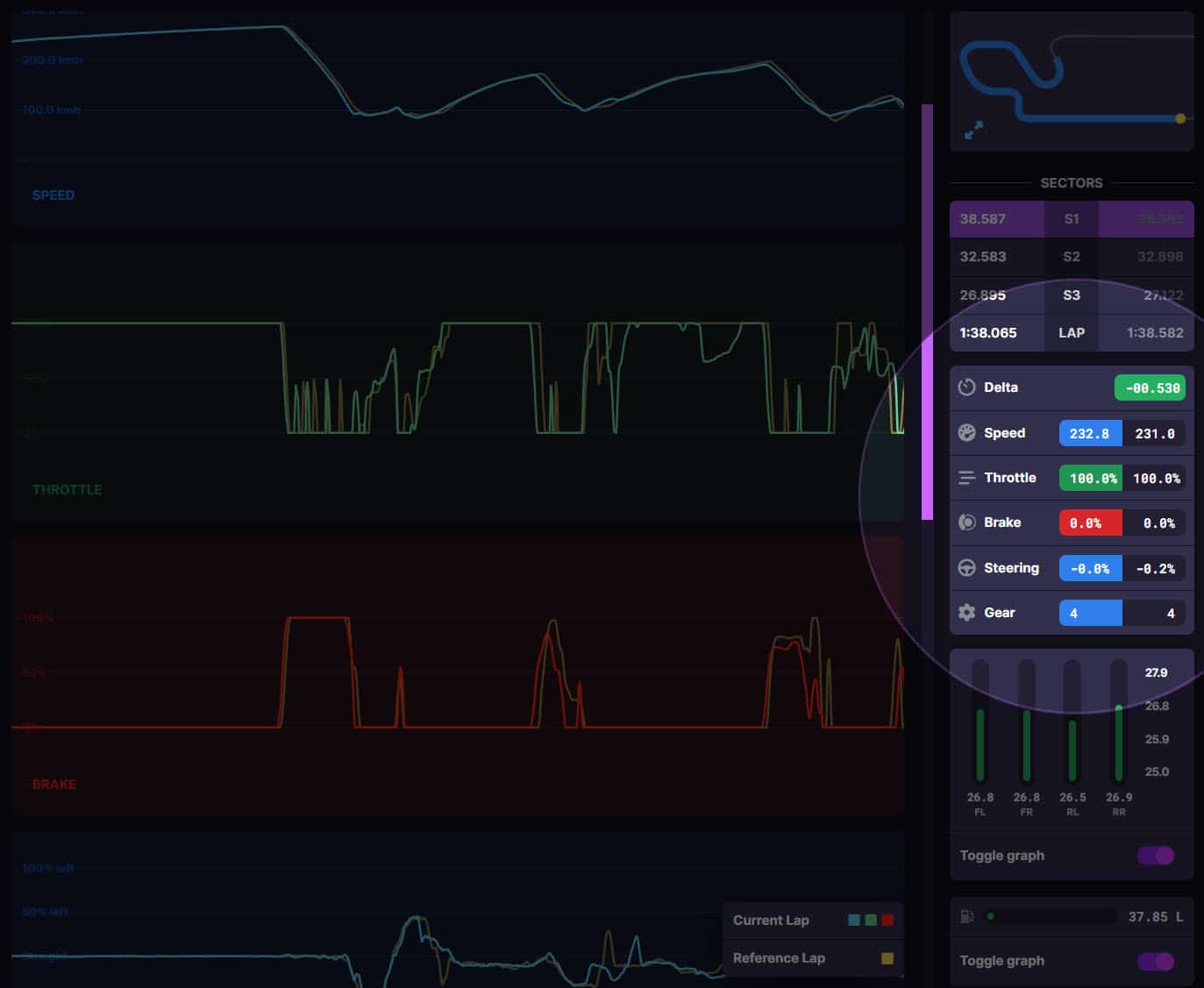The width and height of the screenshot is (1204, 988).
Task: Click the SPEED graph label
Action: (53, 195)
